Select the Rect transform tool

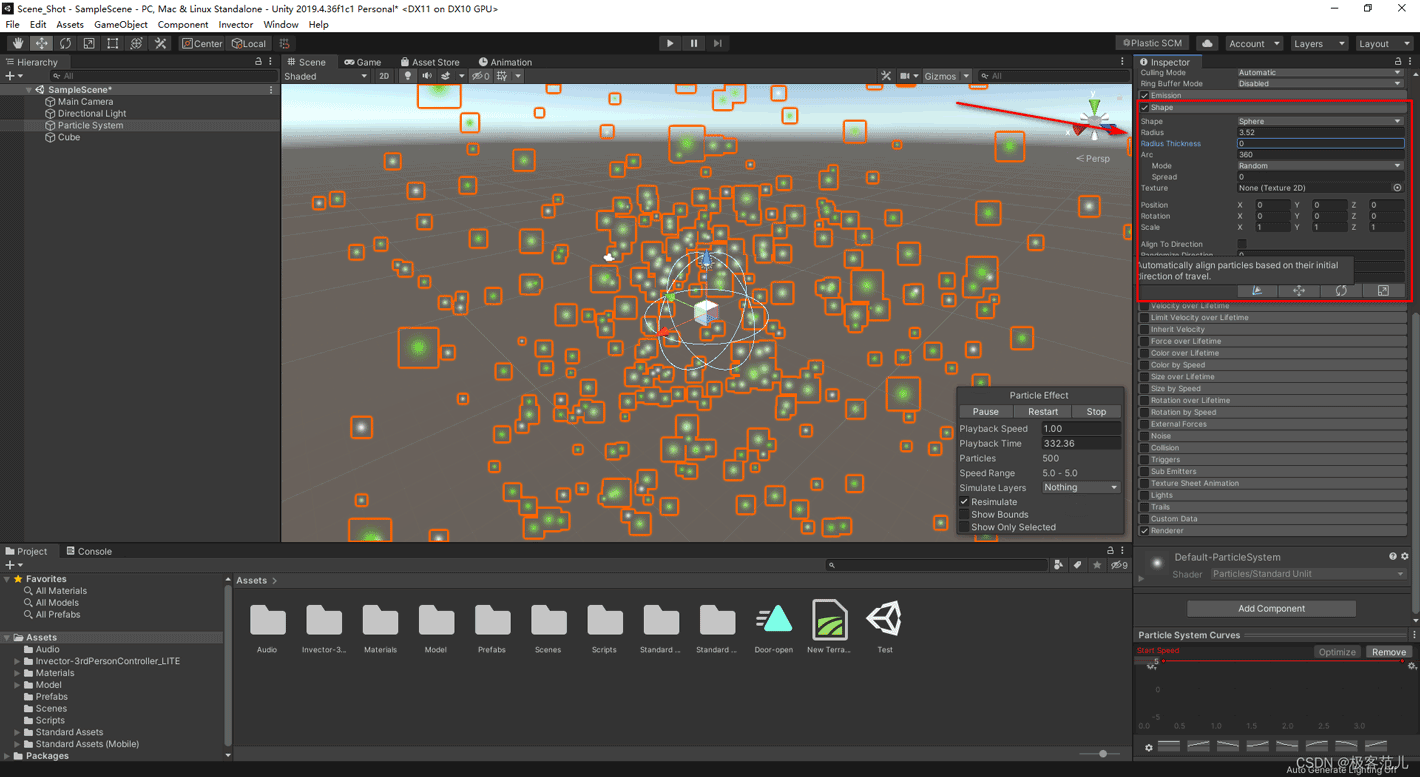click(x=113, y=44)
